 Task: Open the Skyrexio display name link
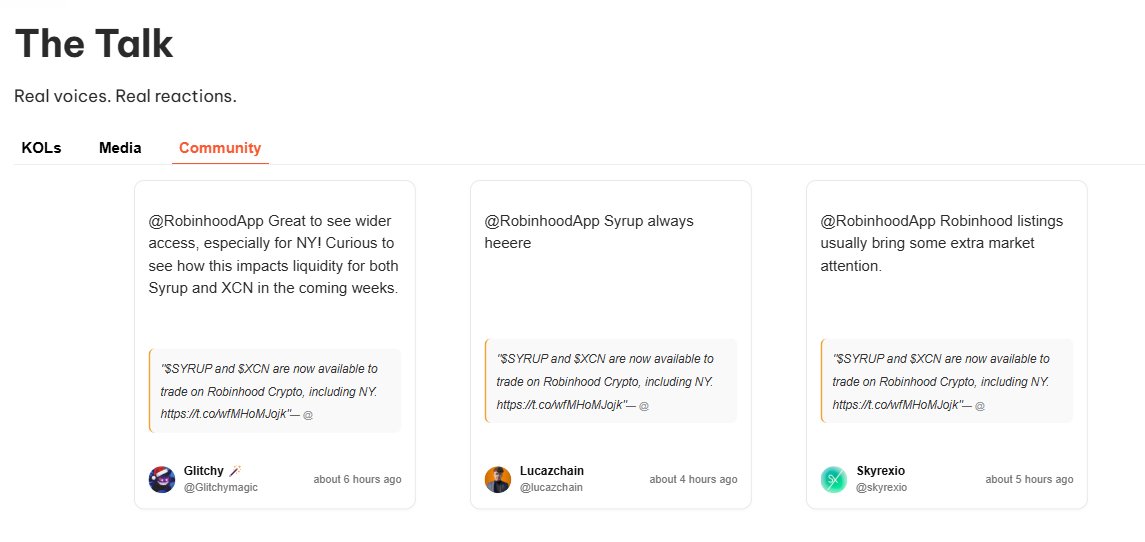(x=881, y=471)
